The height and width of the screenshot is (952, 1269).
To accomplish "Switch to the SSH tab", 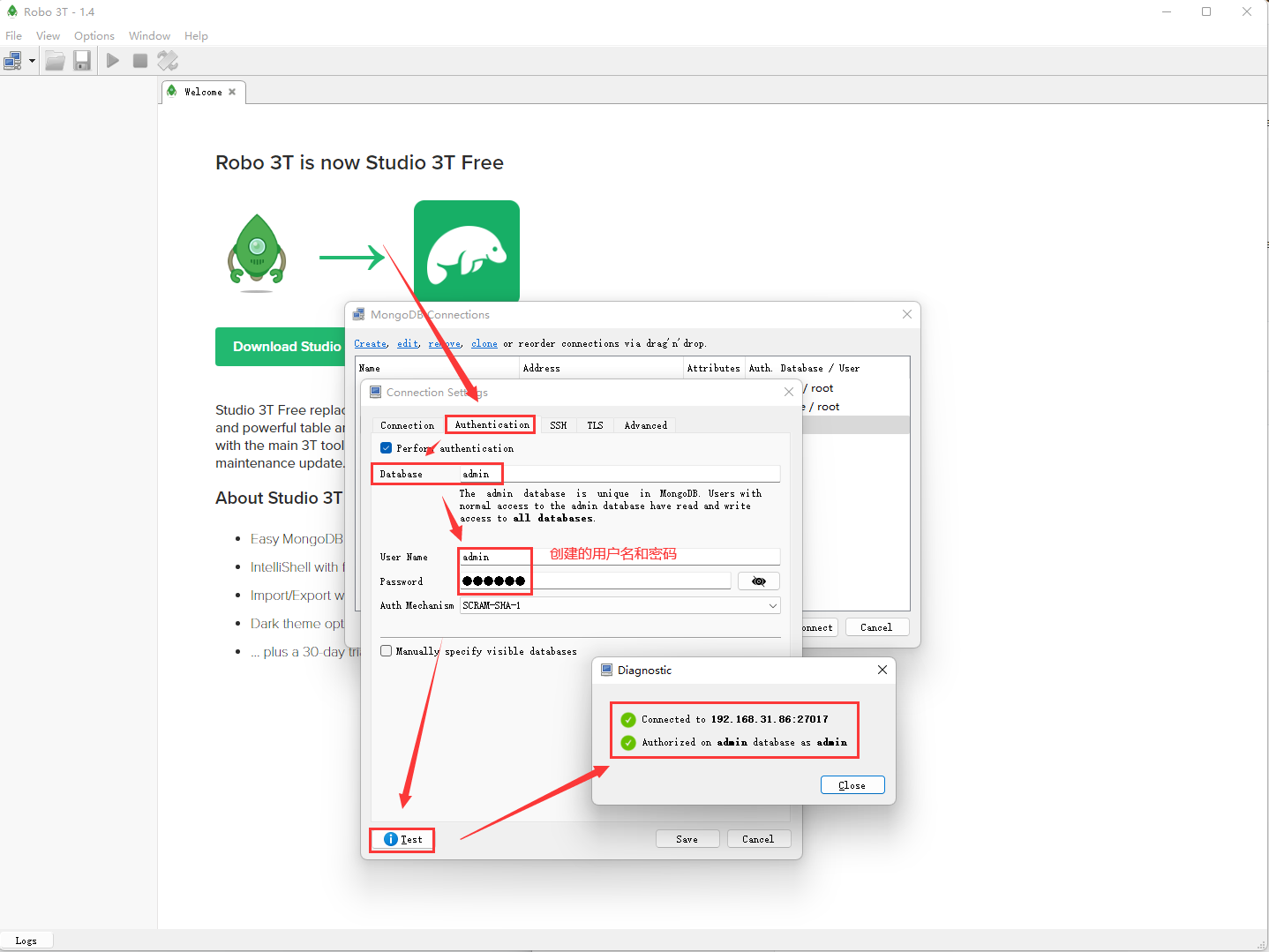I will click(558, 425).
